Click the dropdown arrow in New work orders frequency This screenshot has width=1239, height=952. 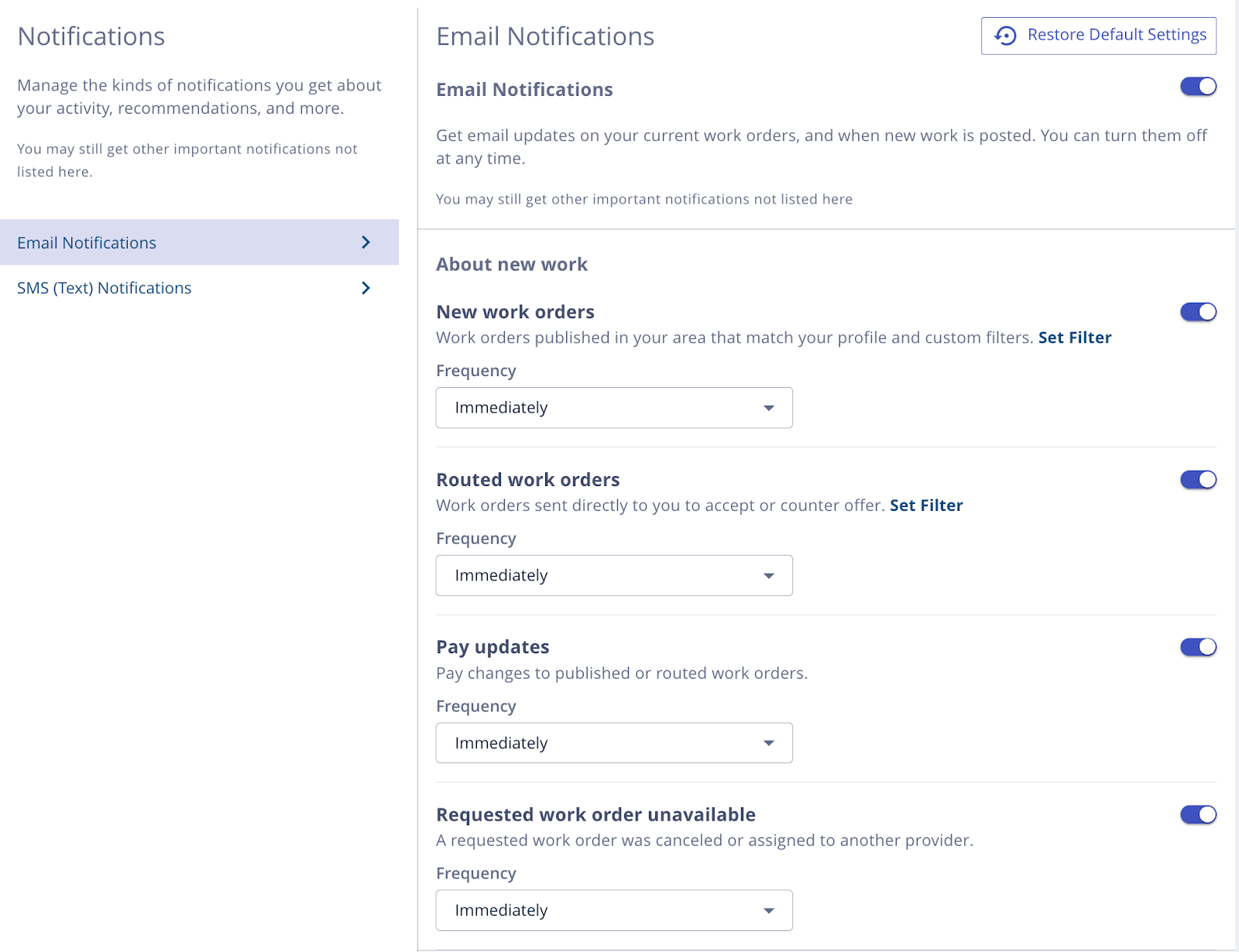coord(767,408)
